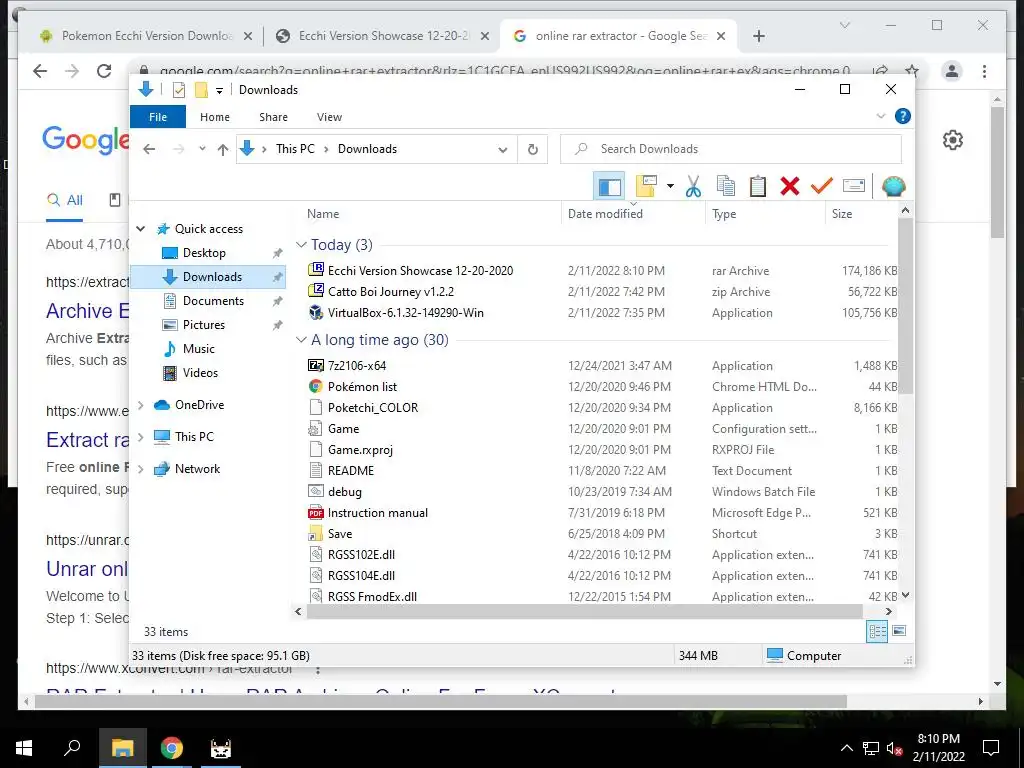Click the orange checkmark icon in toolbar
1024x768 pixels.
click(x=822, y=187)
